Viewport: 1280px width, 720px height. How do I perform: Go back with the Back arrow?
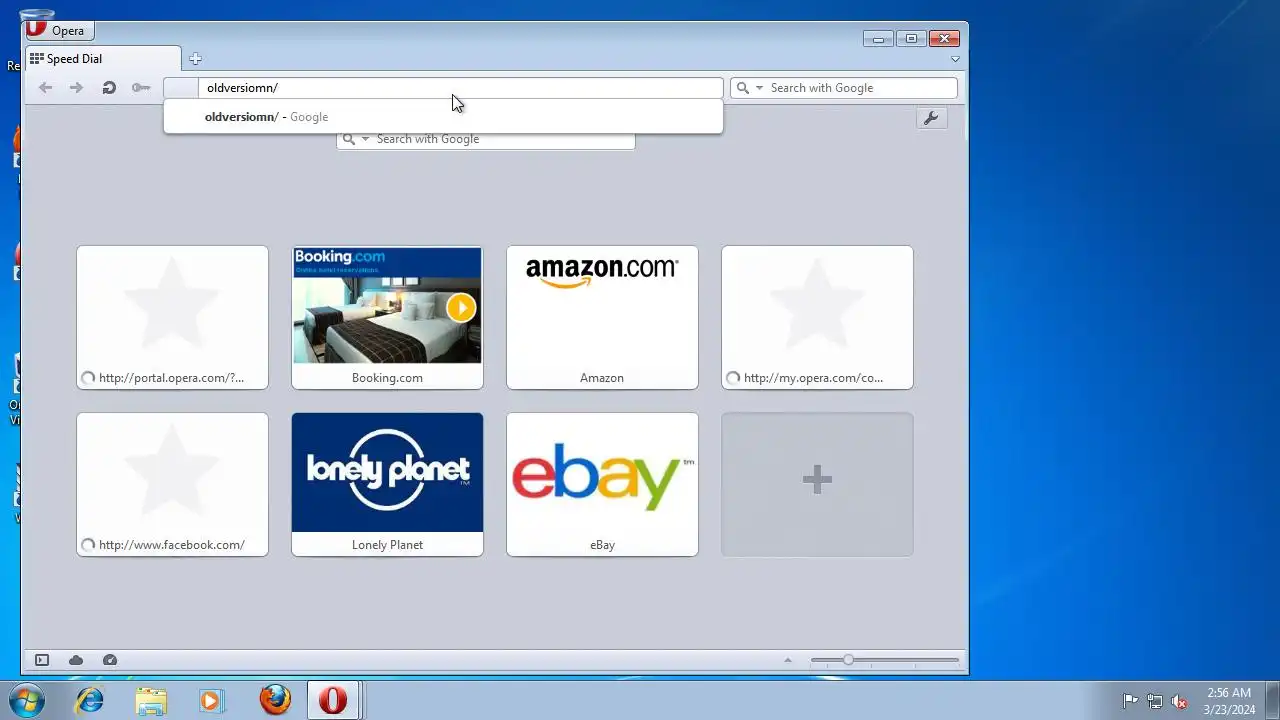(x=45, y=88)
